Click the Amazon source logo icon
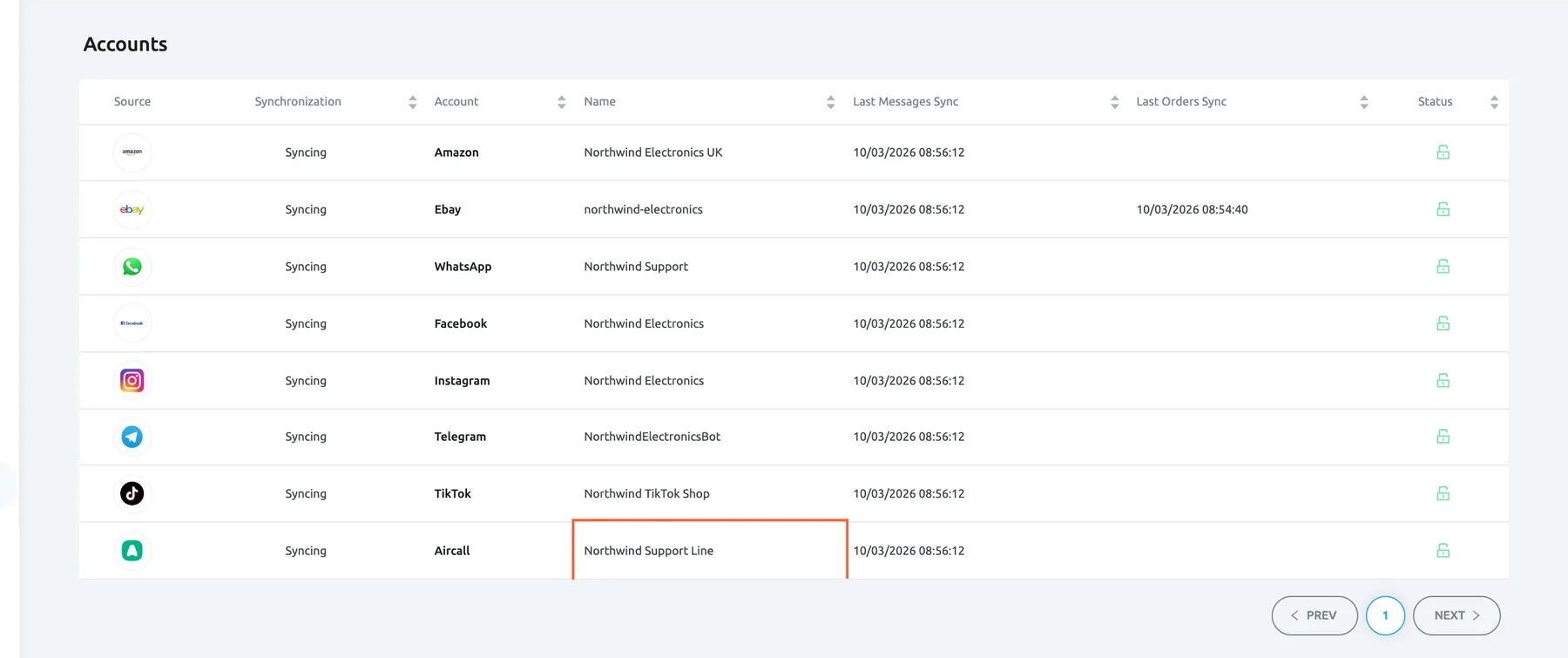 pos(132,153)
